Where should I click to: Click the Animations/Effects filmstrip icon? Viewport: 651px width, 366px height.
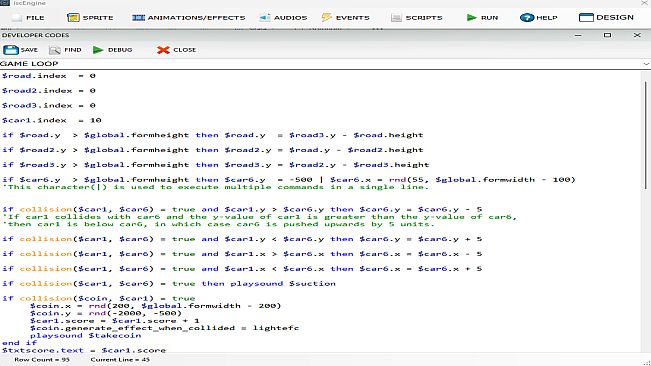click(x=138, y=17)
